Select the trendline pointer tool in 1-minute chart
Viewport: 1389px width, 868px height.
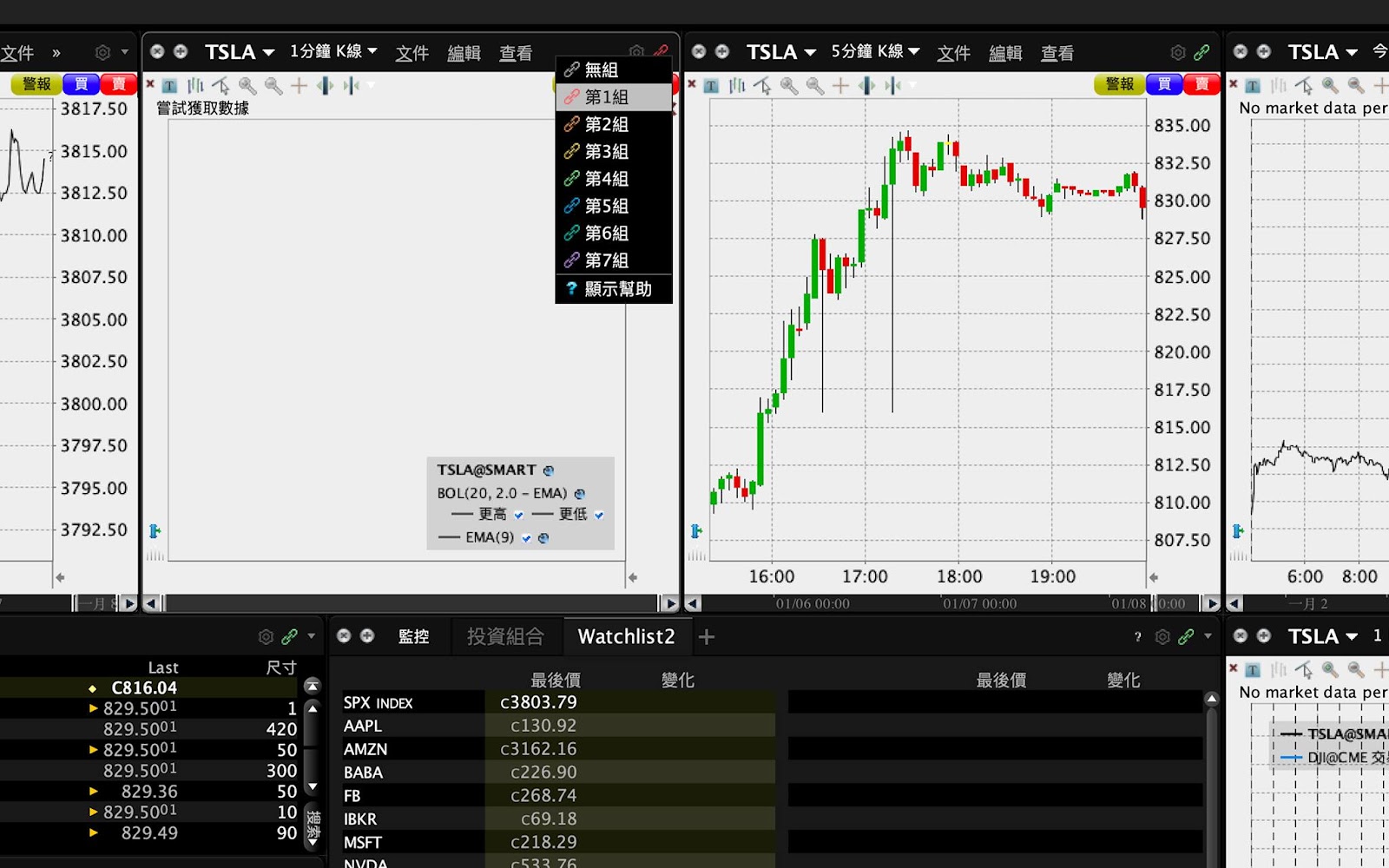click(221, 85)
